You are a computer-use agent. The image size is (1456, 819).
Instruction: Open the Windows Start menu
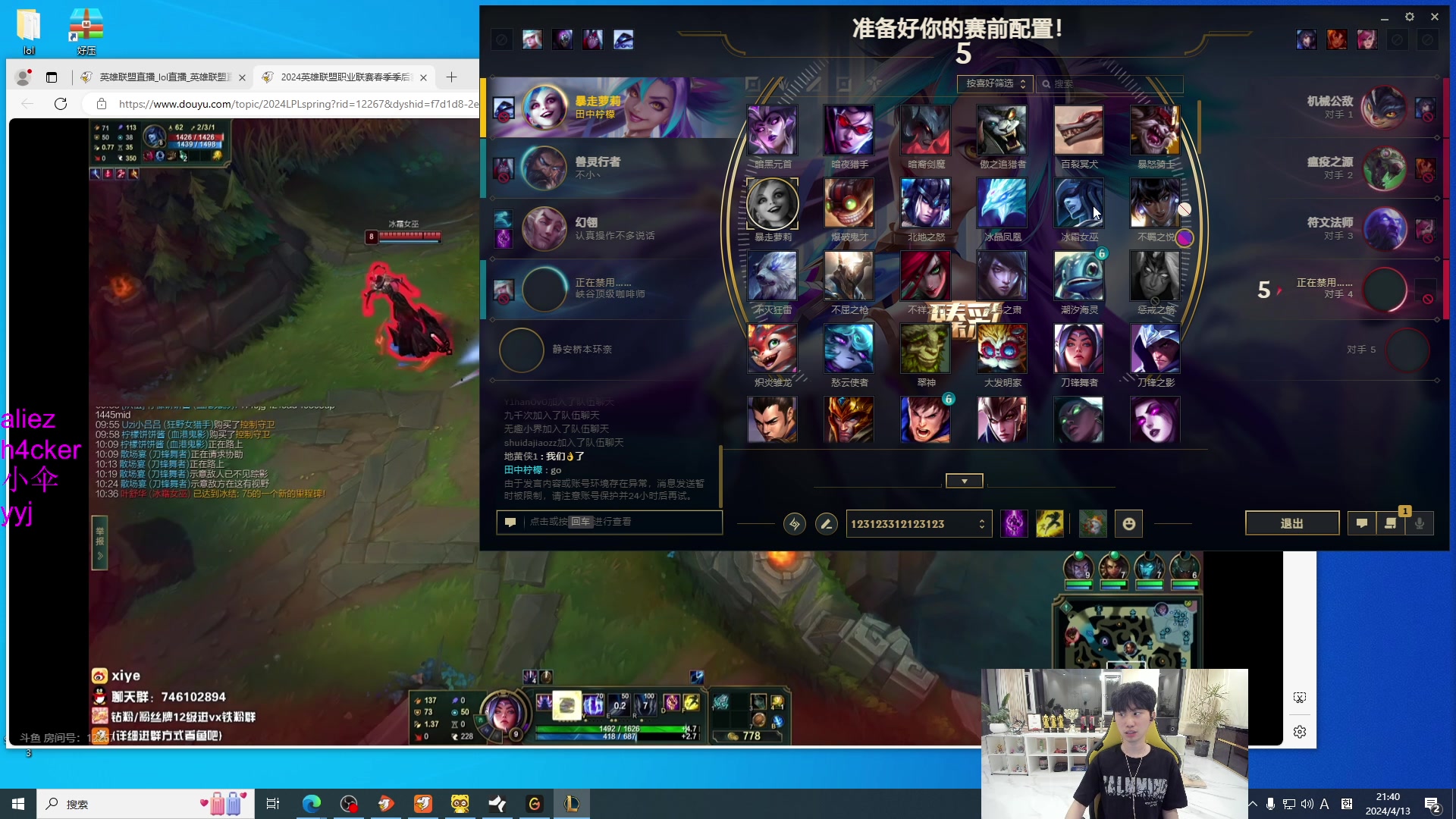pos(18,804)
